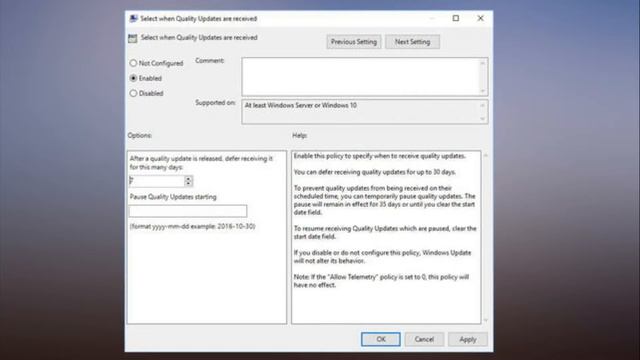Go to Next Setting
This screenshot has width=640, height=360.
(x=412, y=42)
